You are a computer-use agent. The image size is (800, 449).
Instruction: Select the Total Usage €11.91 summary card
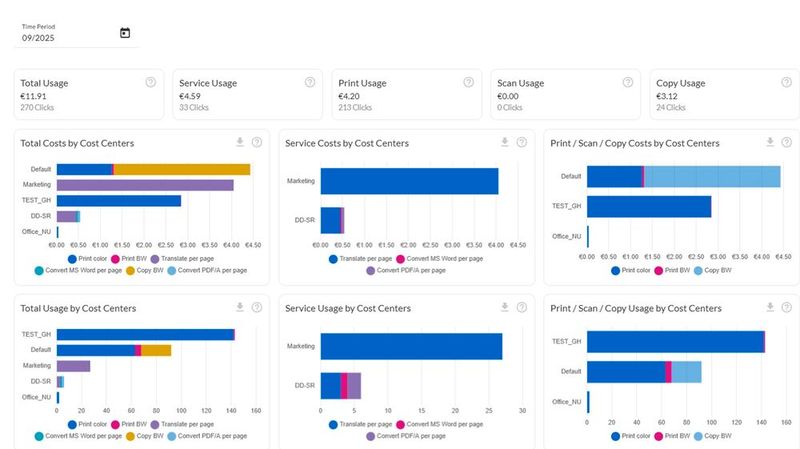(x=89, y=94)
